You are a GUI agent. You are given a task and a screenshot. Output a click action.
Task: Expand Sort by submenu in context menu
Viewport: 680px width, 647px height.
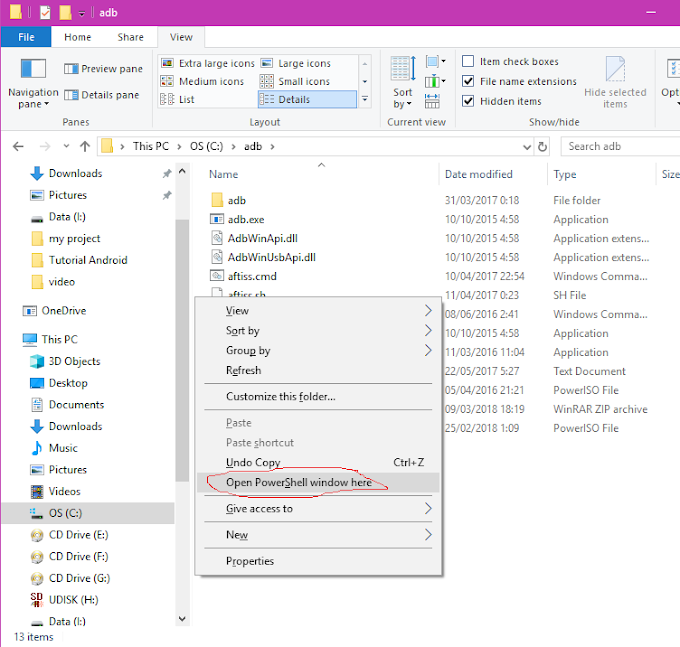click(318, 331)
